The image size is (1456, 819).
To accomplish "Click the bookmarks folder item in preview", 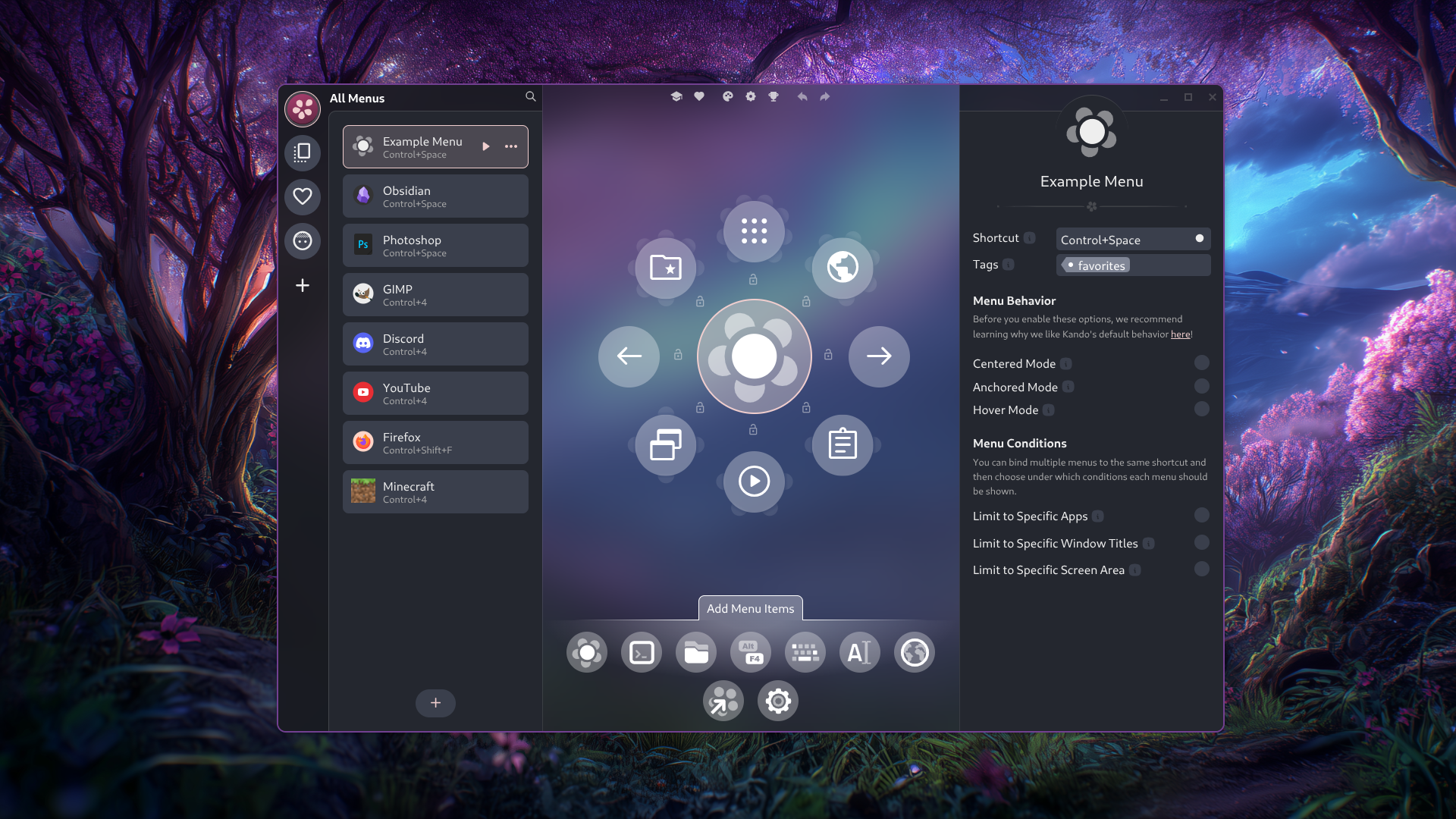I will (x=665, y=268).
